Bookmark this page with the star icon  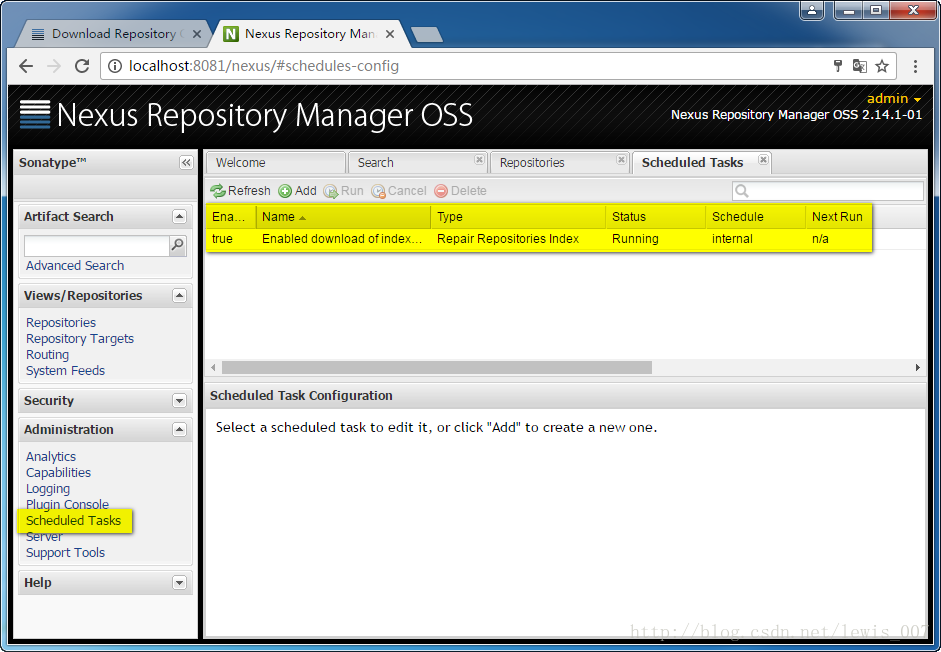tap(882, 66)
